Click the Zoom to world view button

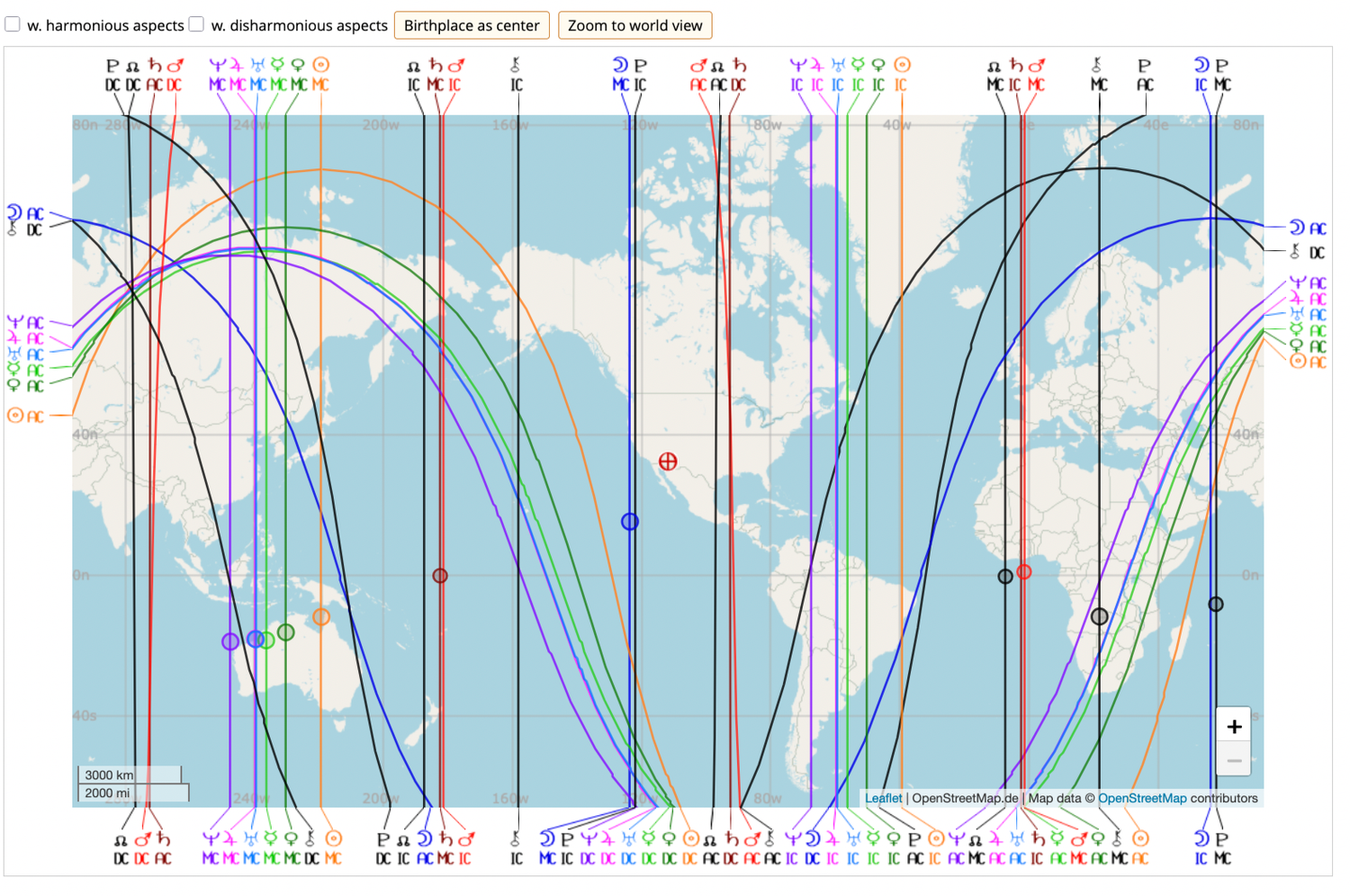tap(634, 25)
